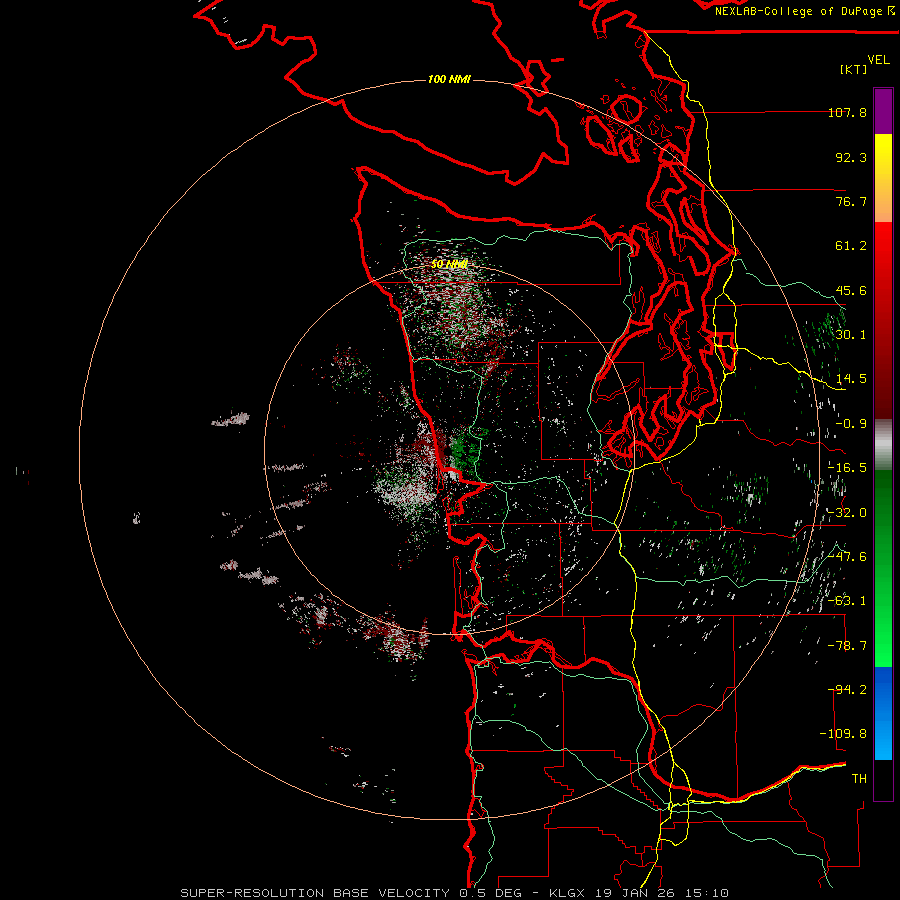Select the 107.8 legend value
The height and width of the screenshot is (900, 900).
pyautogui.click(x=847, y=112)
